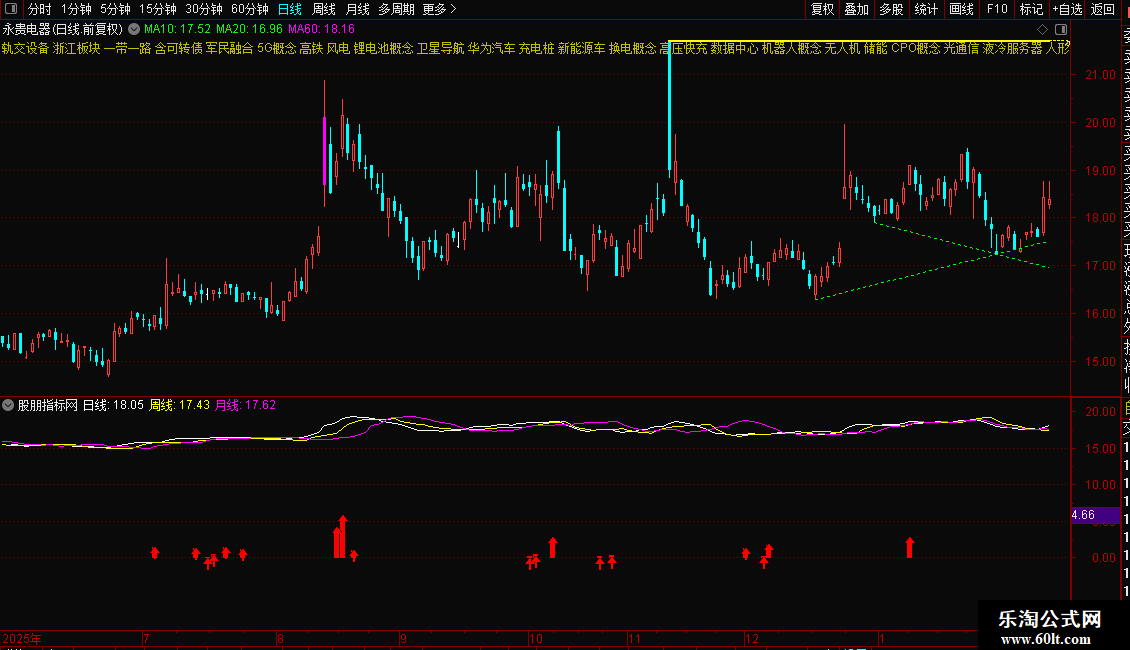
Task: Open the F10 company info
Action: coord(997,9)
